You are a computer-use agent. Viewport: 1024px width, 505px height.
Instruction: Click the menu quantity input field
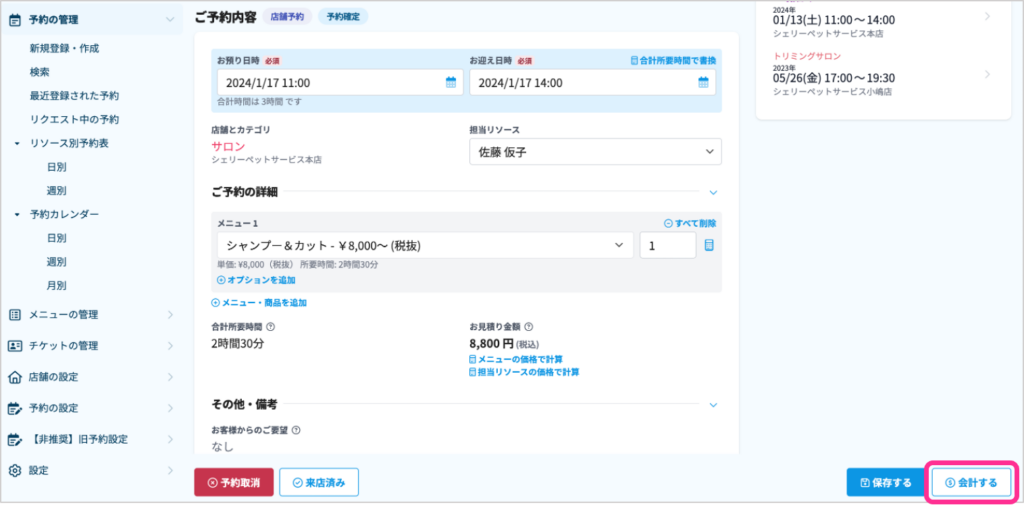coord(667,246)
